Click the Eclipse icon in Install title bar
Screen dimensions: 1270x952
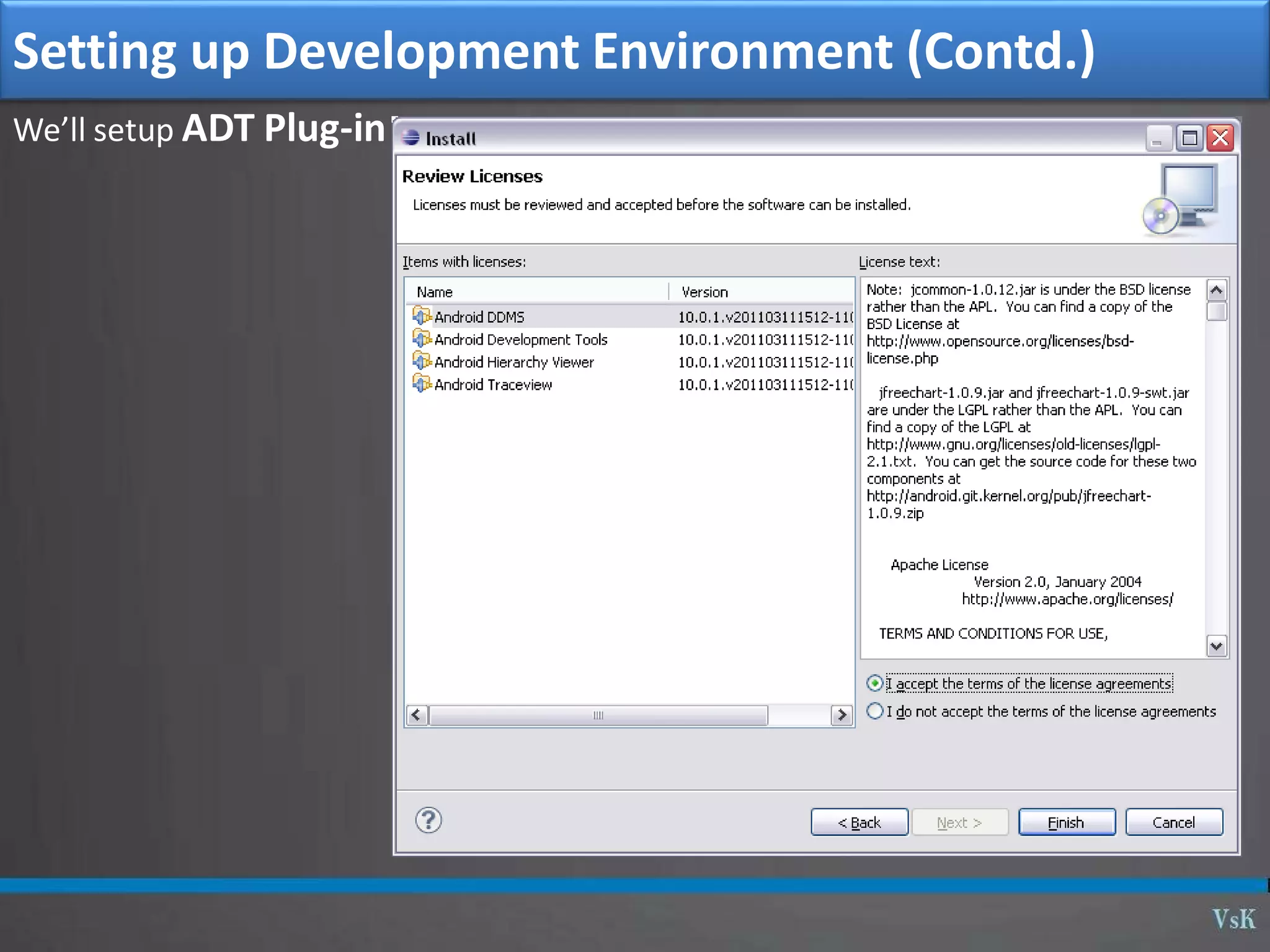pyautogui.click(x=411, y=138)
